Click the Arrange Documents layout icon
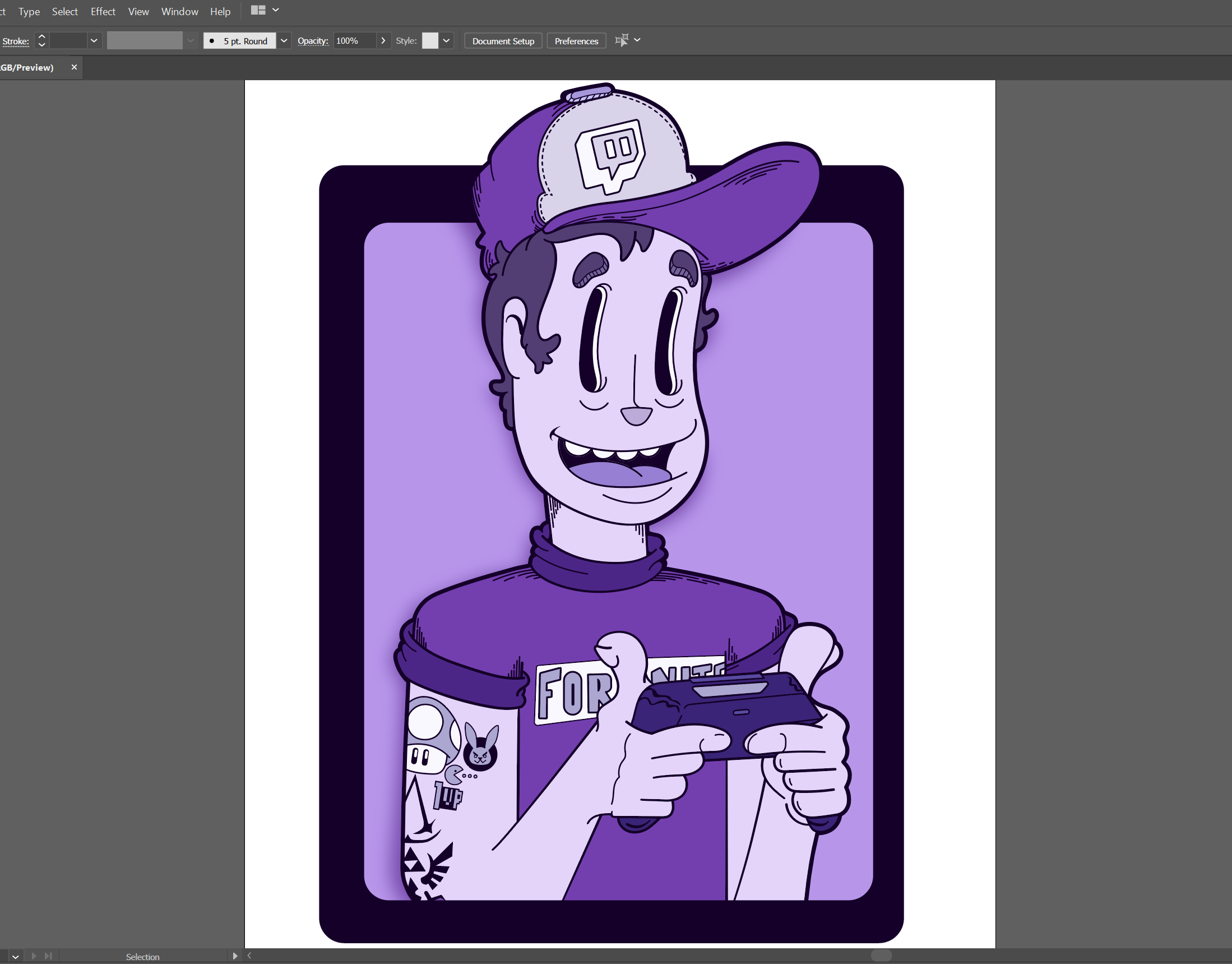This screenshot has width=1232, height=964. click(258, 10)
